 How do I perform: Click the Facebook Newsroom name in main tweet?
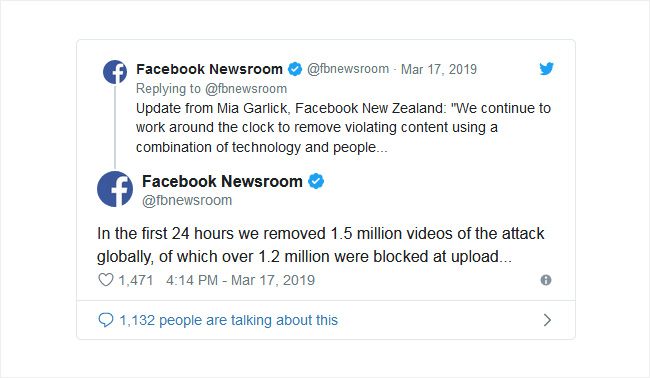222,181
